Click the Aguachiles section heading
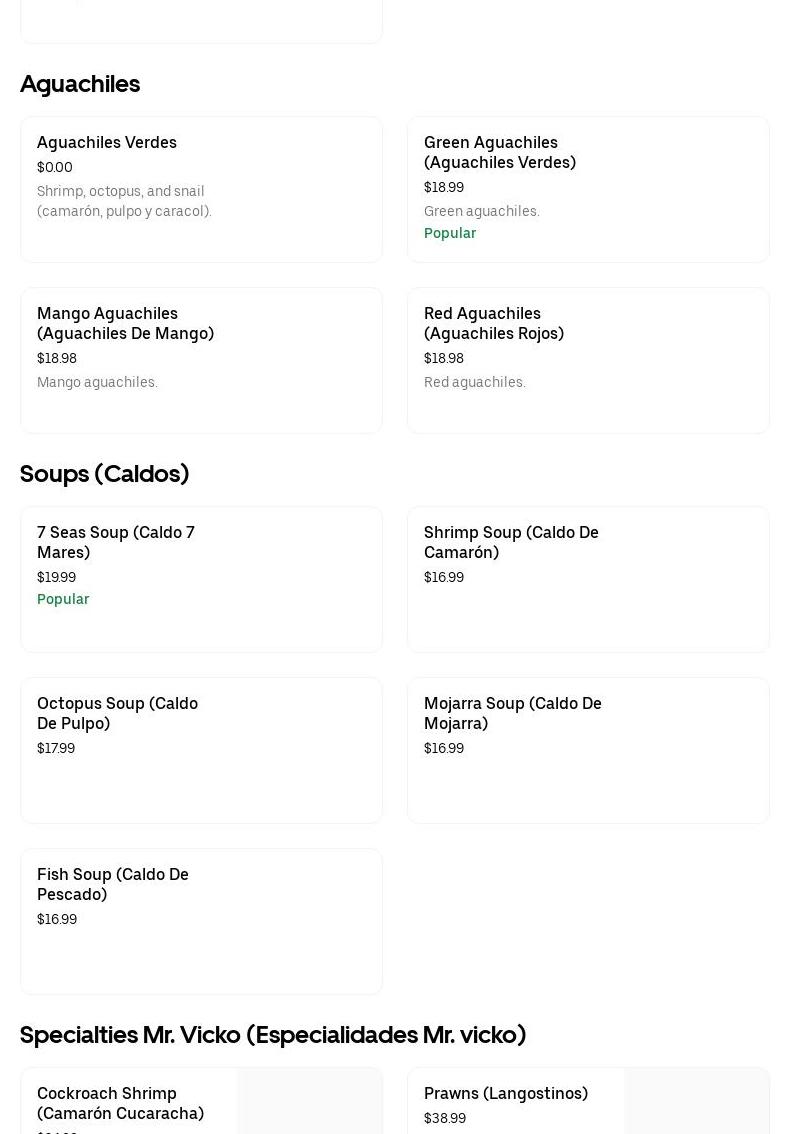This screenshot has height=1134, width=804. (80, 84)
